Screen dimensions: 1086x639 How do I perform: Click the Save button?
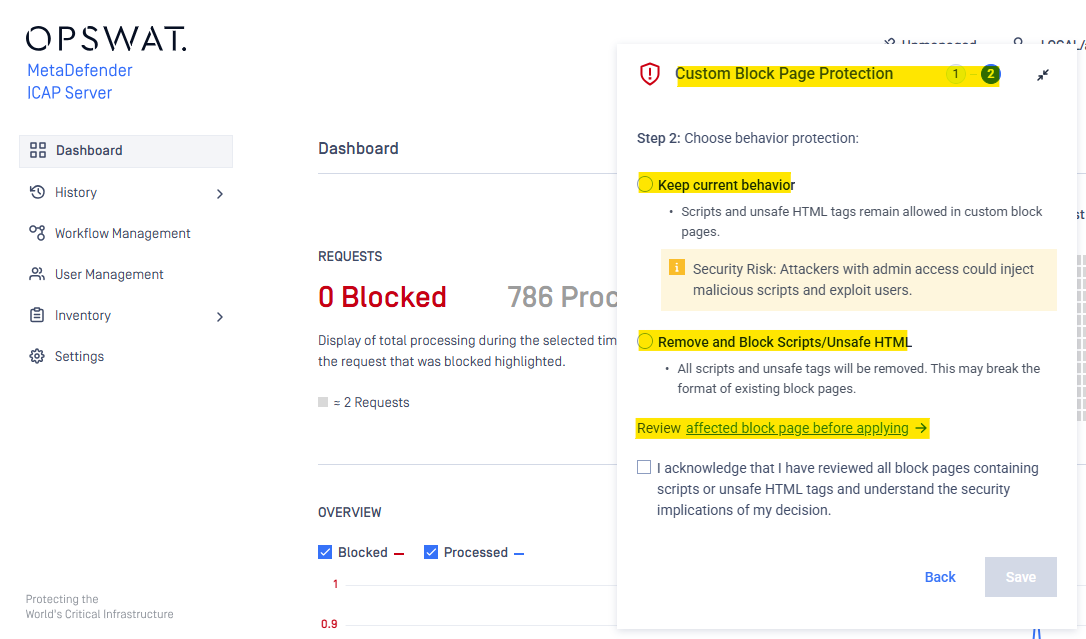[x=1020, y=577]
